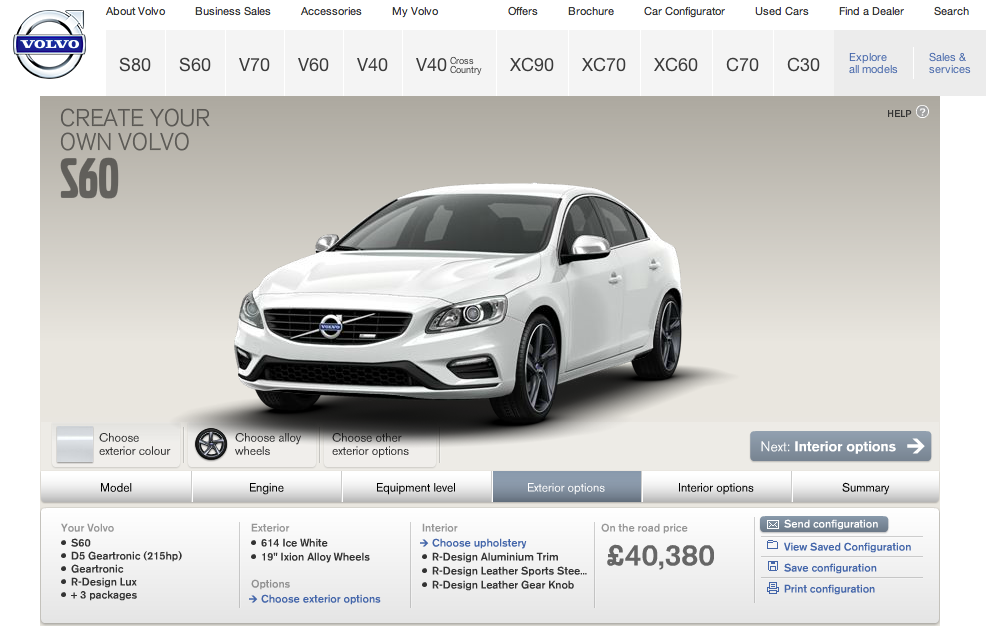Click the Volvo logo
The width and height of the screenshot is (993, 639).
tap(49, 44)
